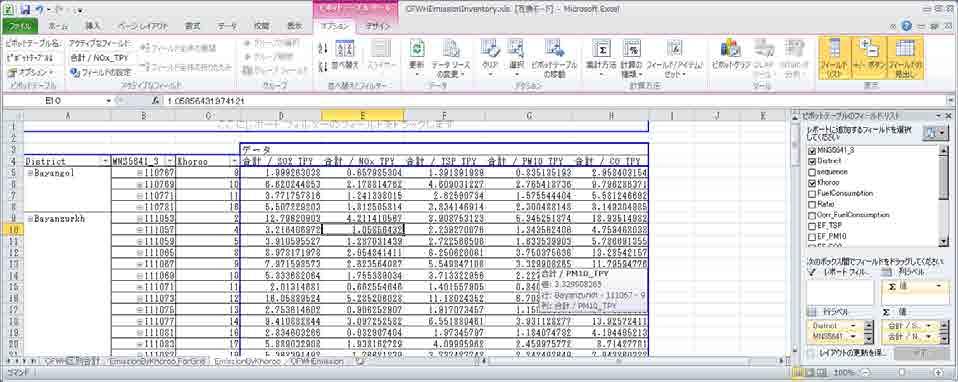
Task: Refresh (更新) the pivot table data
Action: (x=417, y=56)
